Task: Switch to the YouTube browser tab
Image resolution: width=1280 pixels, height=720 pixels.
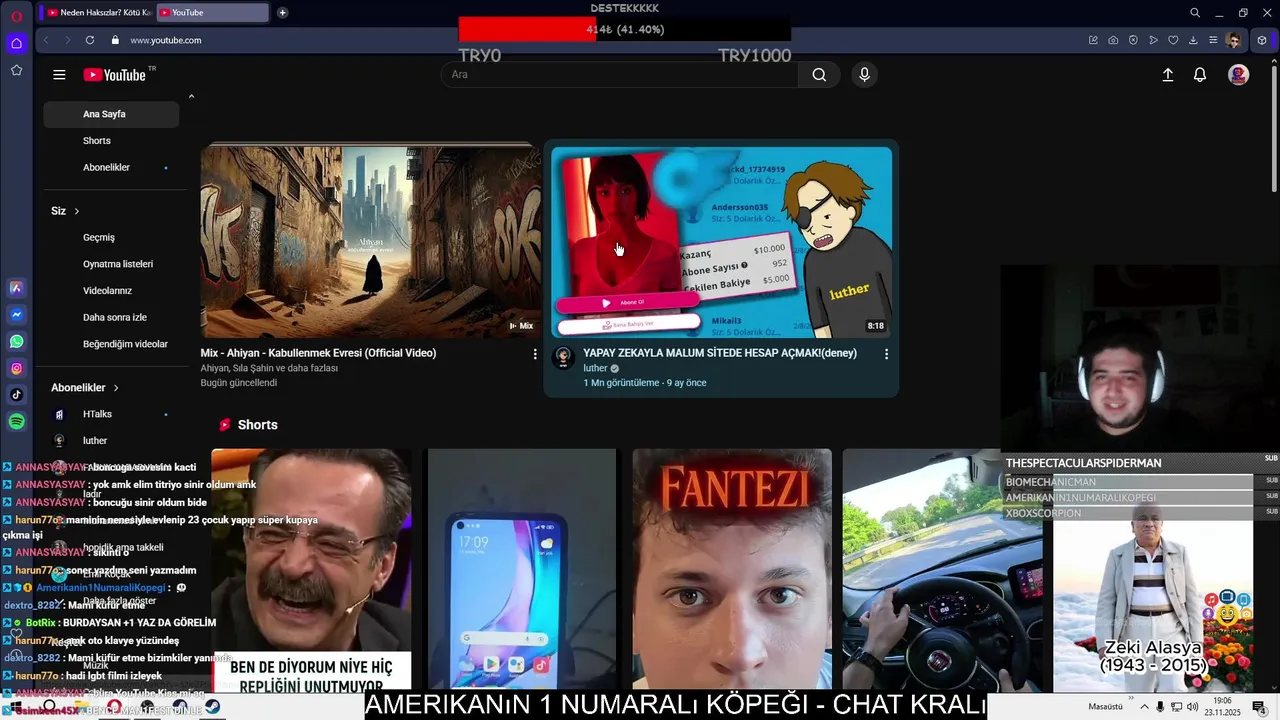Action: 213,13
